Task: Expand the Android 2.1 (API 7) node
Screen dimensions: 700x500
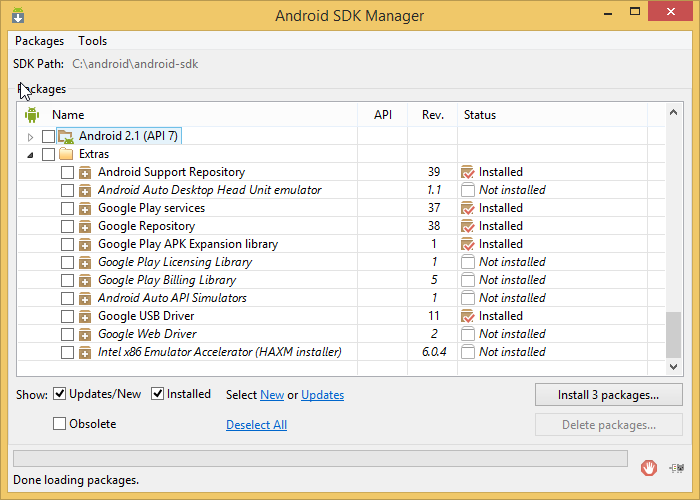Action: (30, 136)
